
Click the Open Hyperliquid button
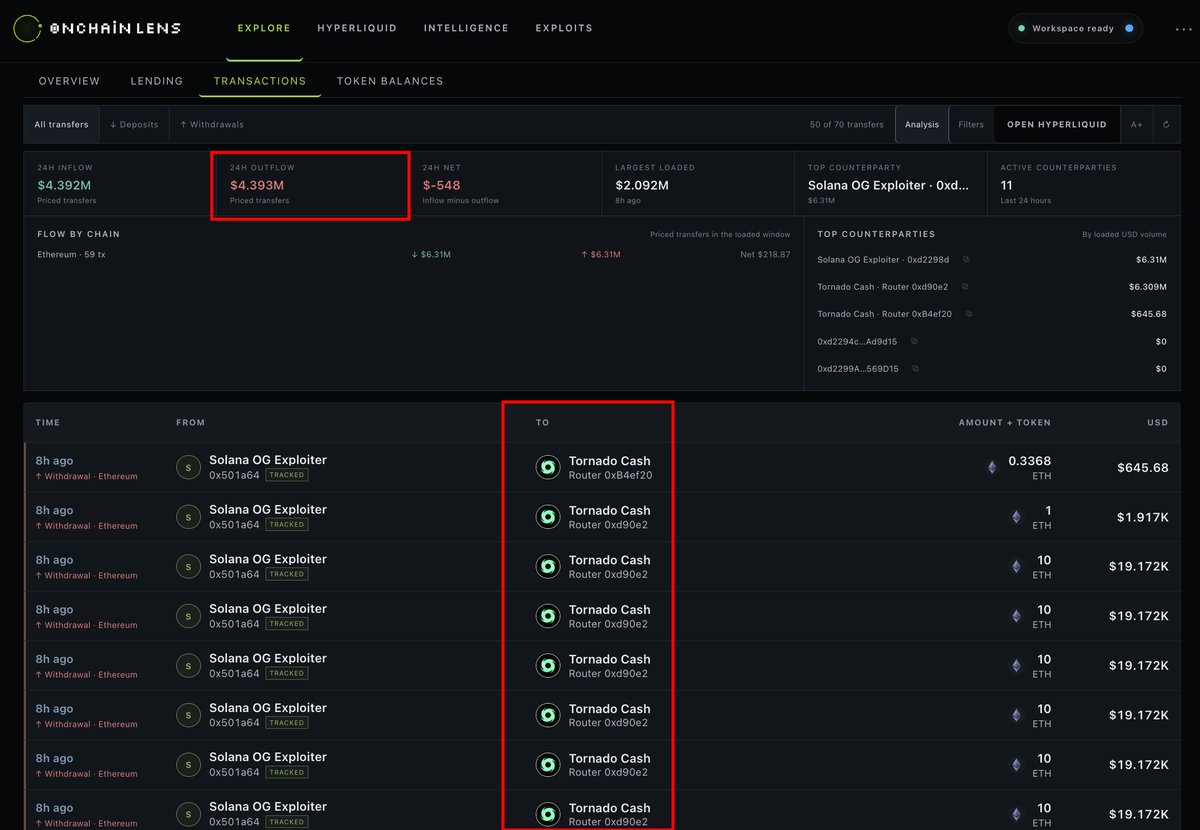pos(1057,125)
